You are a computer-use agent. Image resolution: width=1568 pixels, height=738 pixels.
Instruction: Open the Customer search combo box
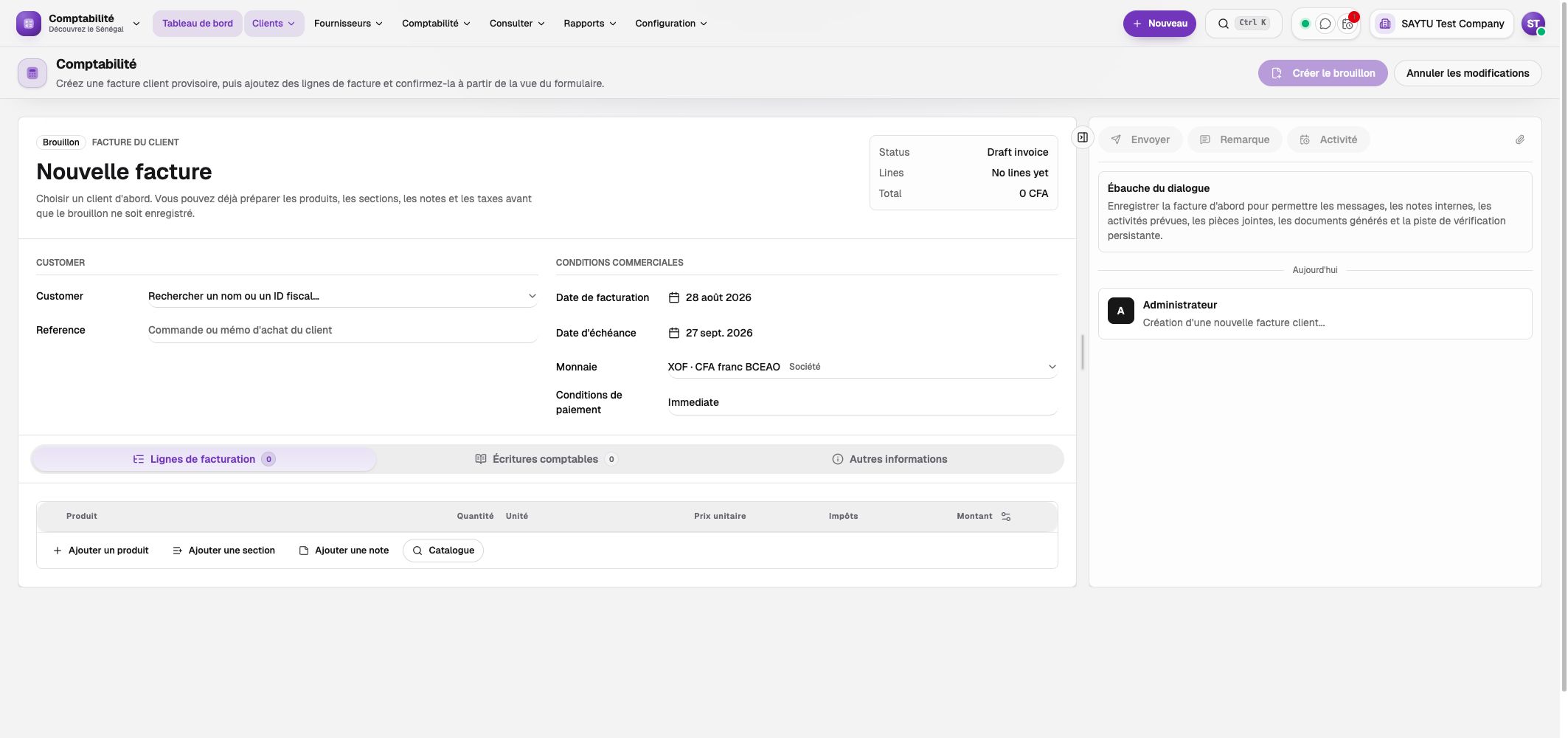tap(342, 296)
